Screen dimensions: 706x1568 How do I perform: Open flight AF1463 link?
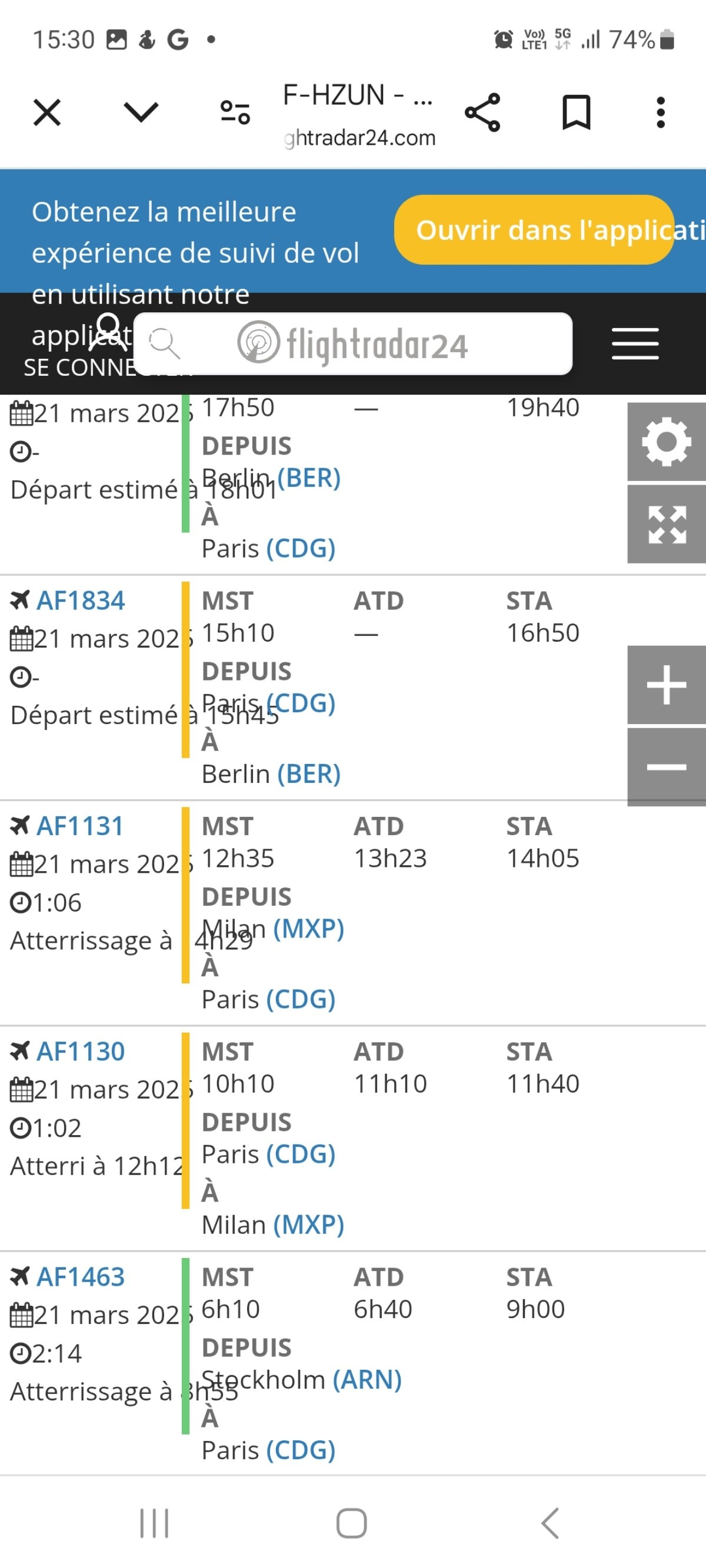pyautogui.click(x=81, y=1277)
